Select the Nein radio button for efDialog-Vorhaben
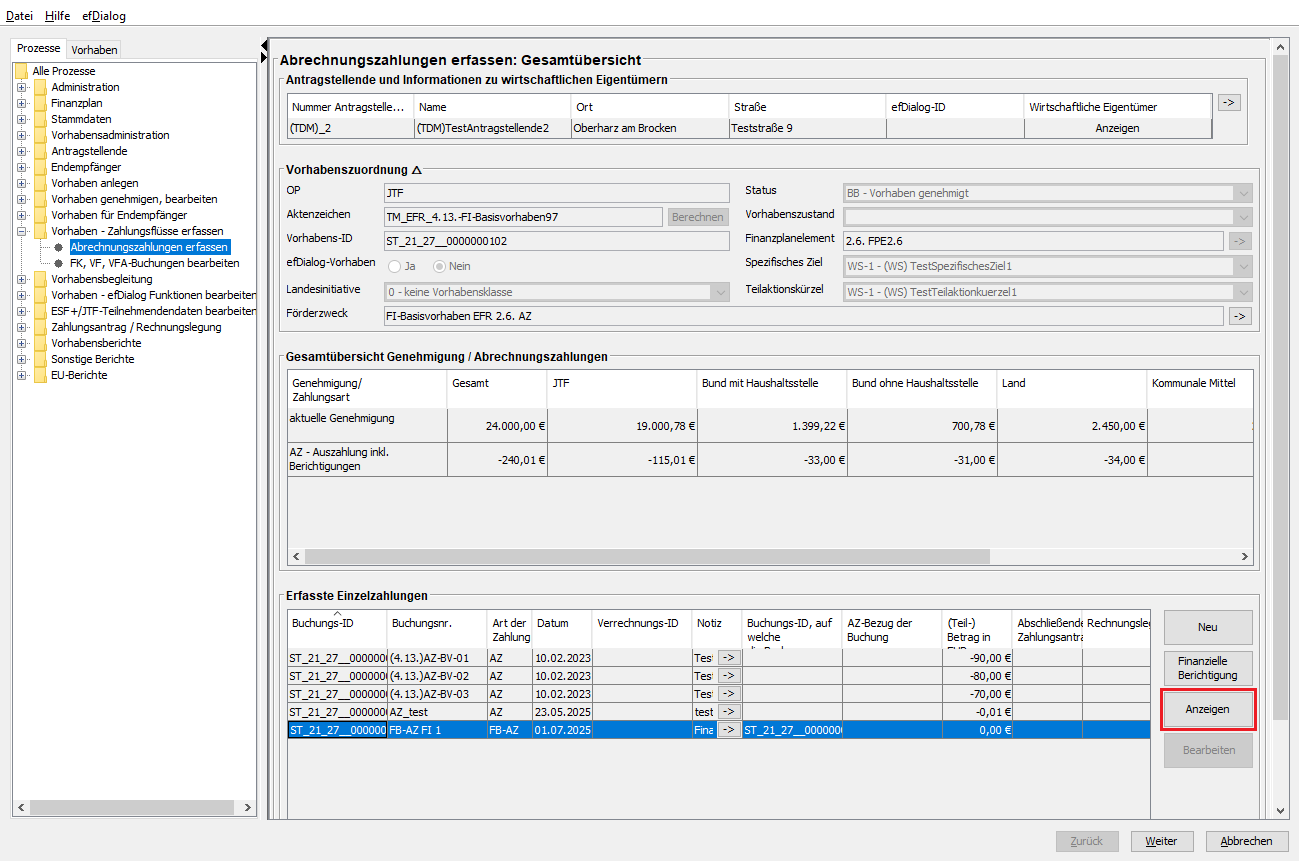This screenshot has height=861, width=1299. (440, 266)
